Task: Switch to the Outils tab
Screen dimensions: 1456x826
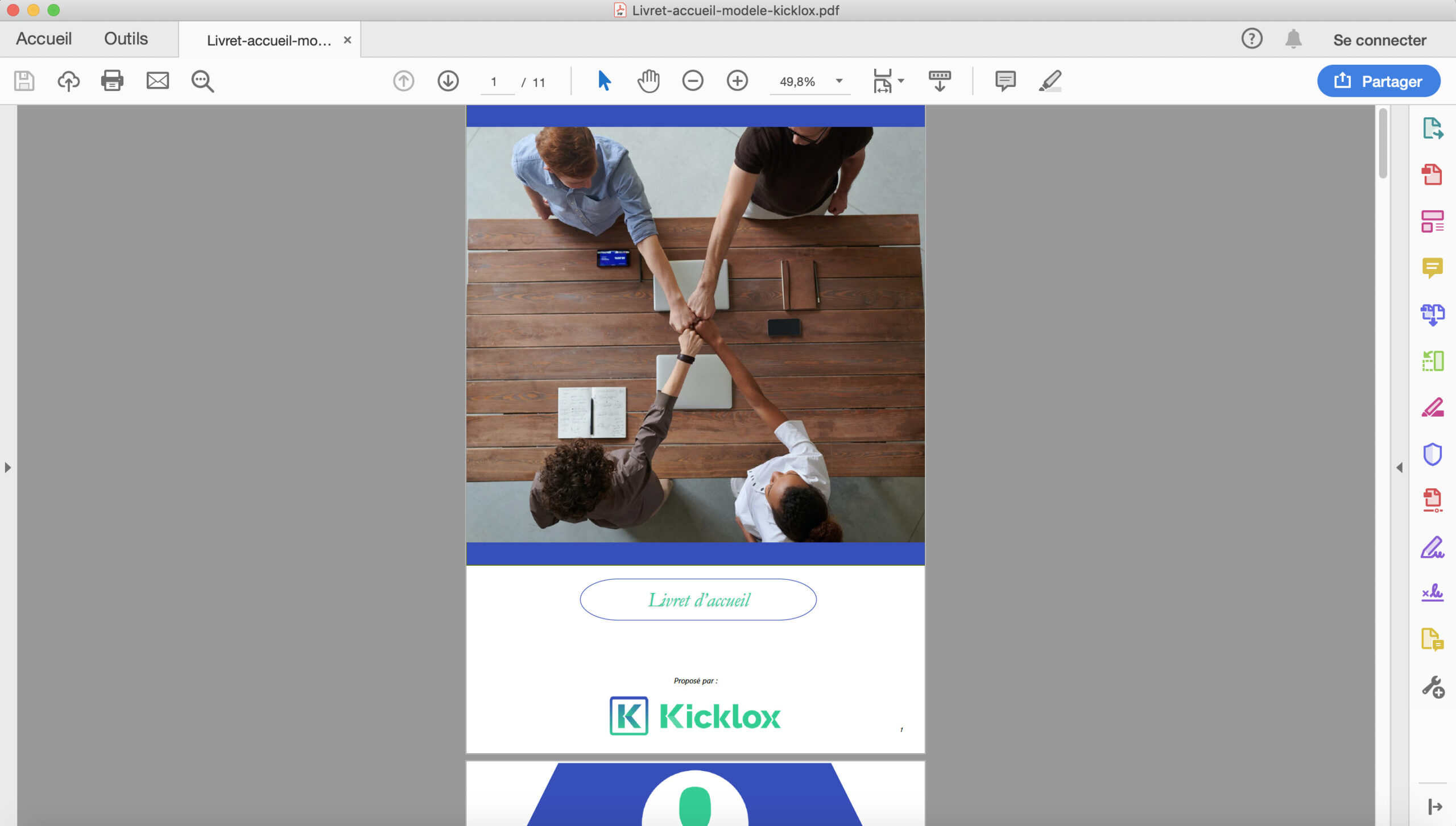Action: [126, 39]
